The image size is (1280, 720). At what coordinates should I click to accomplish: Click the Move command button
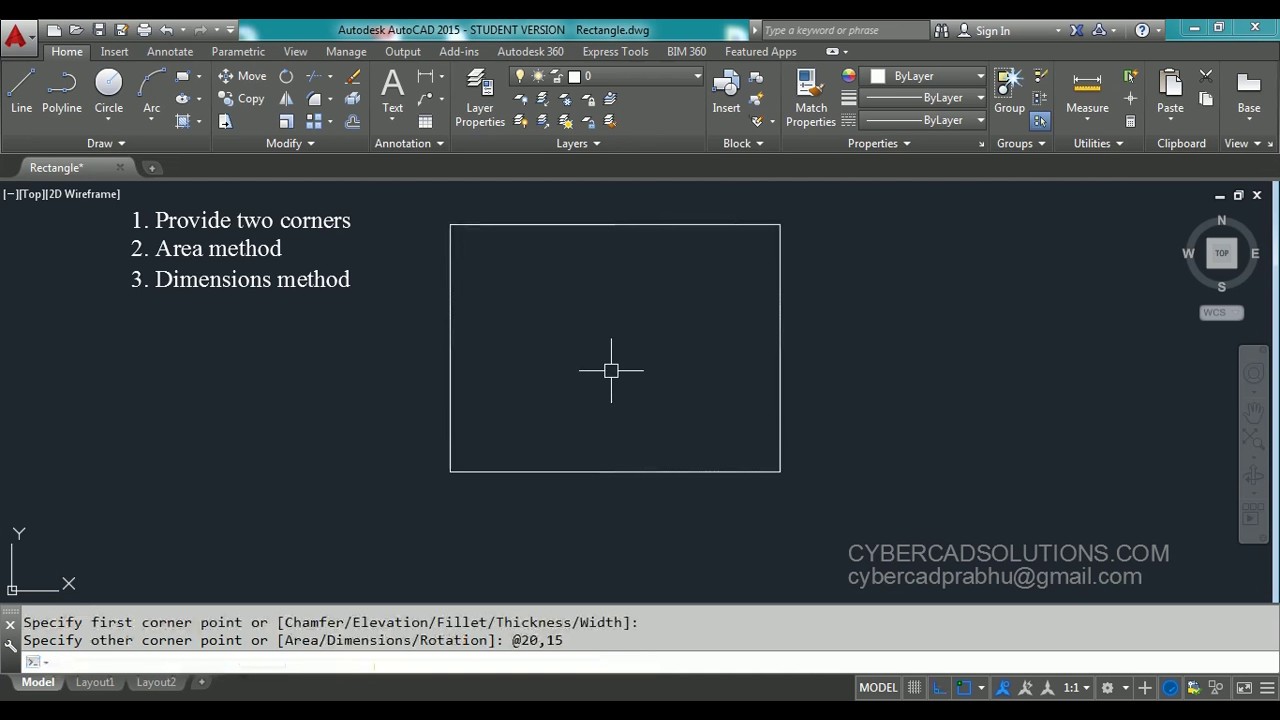point(242,76)
